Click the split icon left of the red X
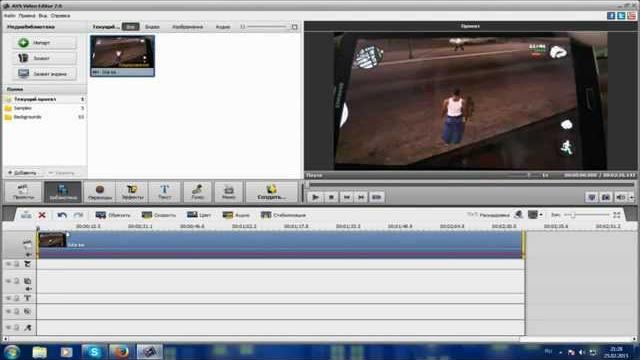Image resolution: width=640 pixels, height=360 pixels. coord(26,215)
